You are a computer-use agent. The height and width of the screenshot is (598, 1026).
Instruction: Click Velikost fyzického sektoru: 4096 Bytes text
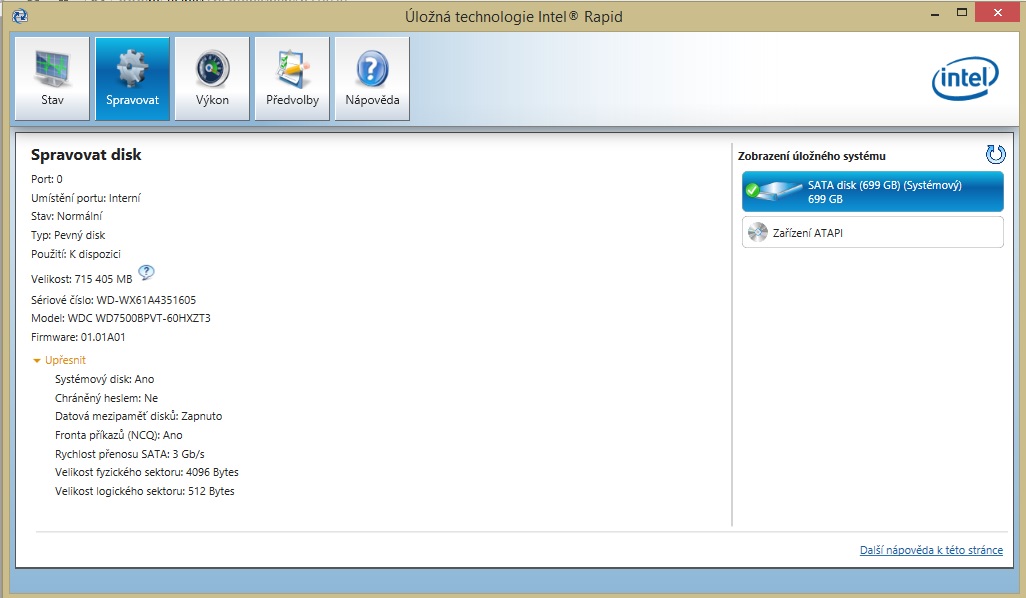click(x=147, y=472)
